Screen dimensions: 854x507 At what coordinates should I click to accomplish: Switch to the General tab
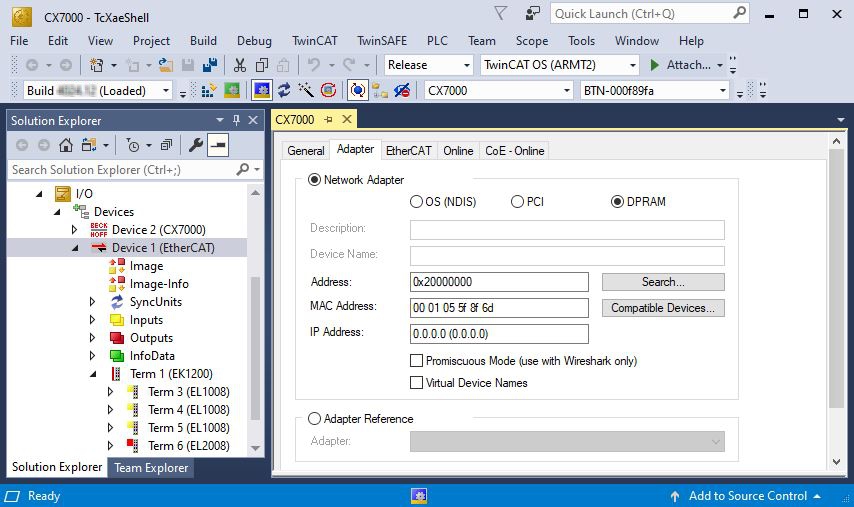tap(306, 151)
